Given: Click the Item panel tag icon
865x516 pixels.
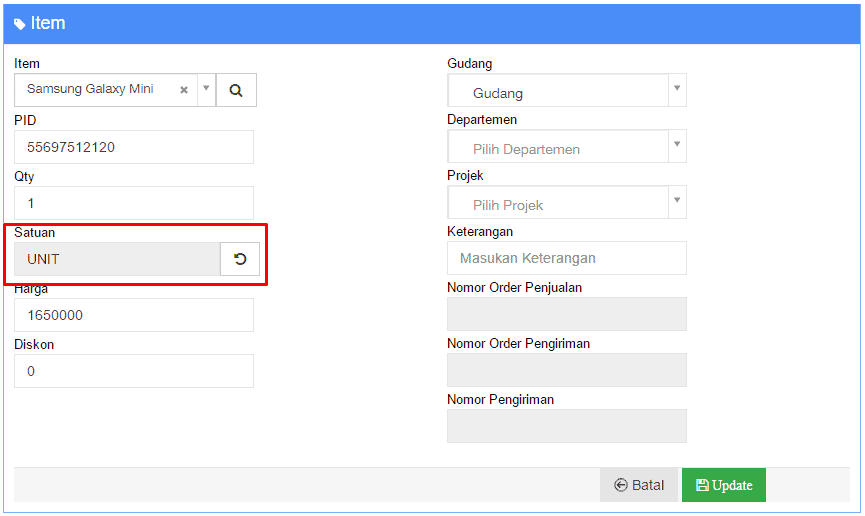Looking at the screenshot, I should (x=19, y=24).
